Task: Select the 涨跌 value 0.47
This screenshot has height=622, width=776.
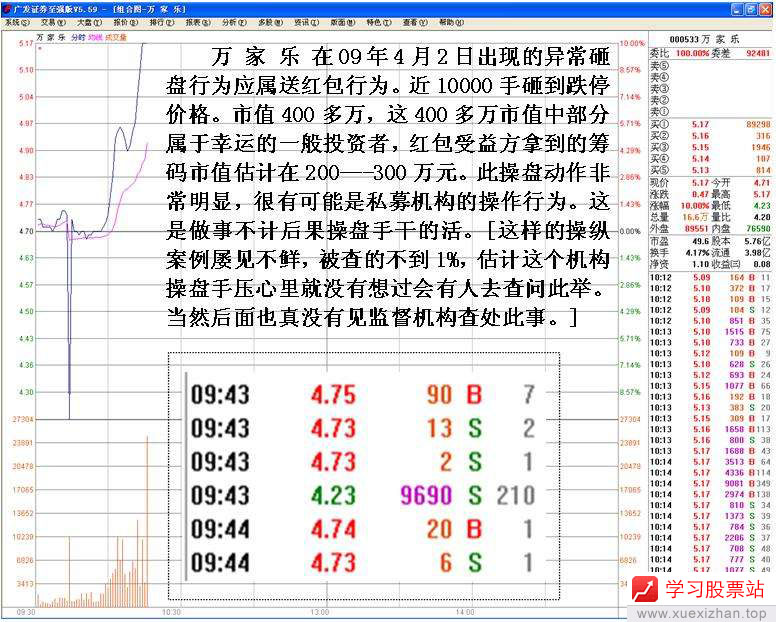Action: [x=700, y=194]
